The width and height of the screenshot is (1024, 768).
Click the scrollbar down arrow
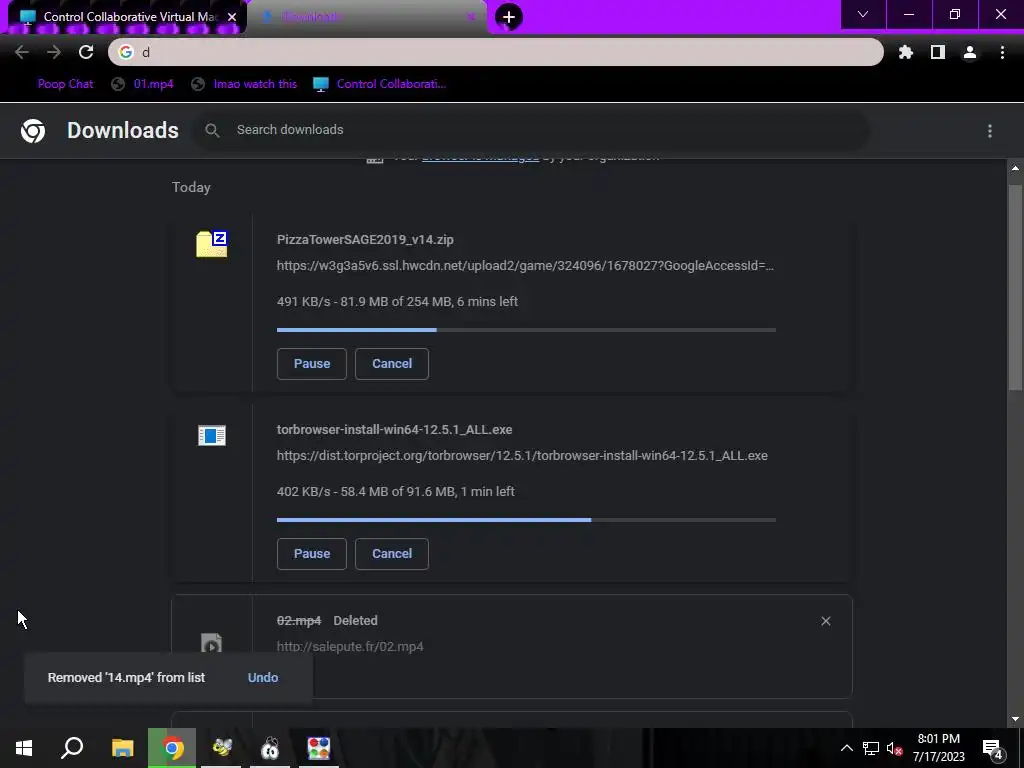[1015, 720]
